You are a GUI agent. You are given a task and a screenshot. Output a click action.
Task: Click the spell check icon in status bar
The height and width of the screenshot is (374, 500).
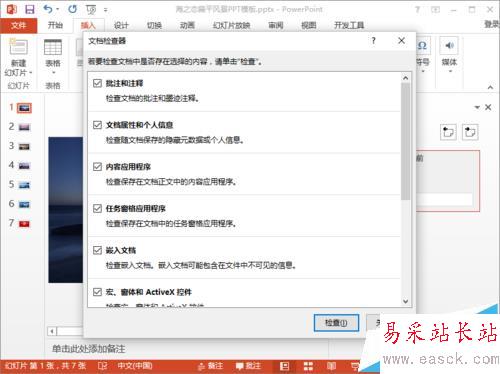pyautogui.click(x=103, y=366)
